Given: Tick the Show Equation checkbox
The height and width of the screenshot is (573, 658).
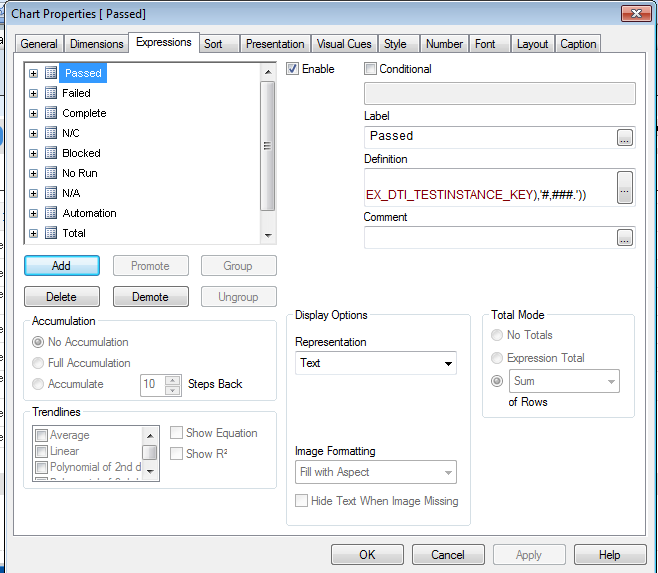Looking at the screenshot, I should tap(176, 432).
